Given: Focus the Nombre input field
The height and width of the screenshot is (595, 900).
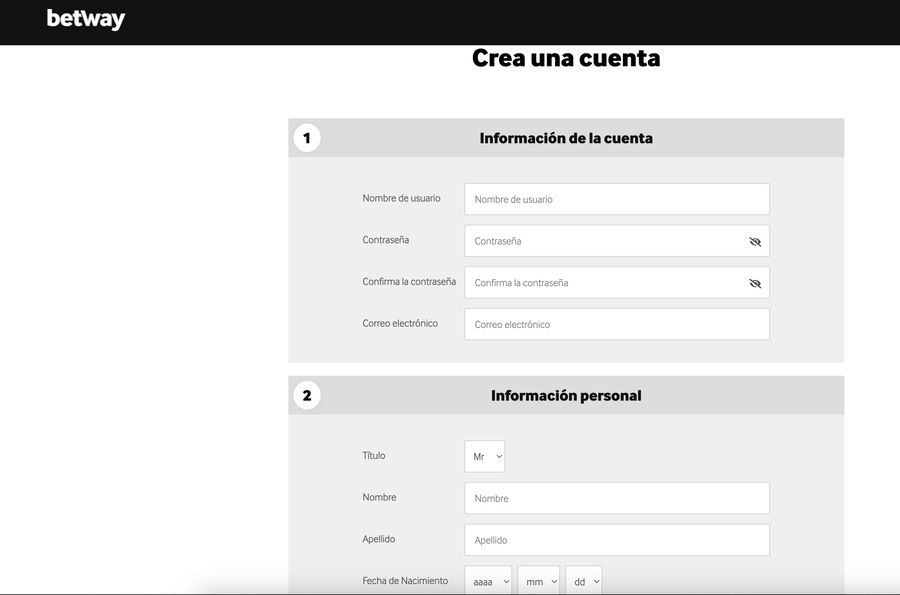Looking at the screenshot, I should click(617, 498).
